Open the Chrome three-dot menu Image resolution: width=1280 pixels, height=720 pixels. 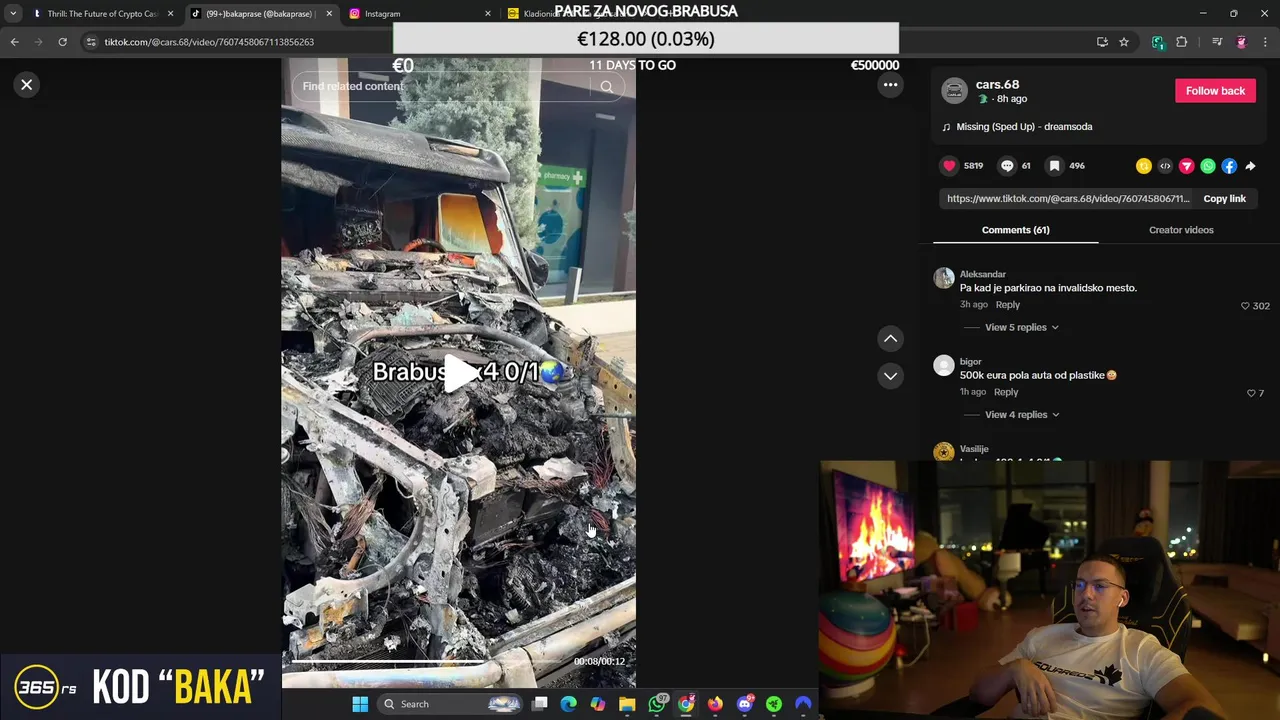tap(1265, 42)
